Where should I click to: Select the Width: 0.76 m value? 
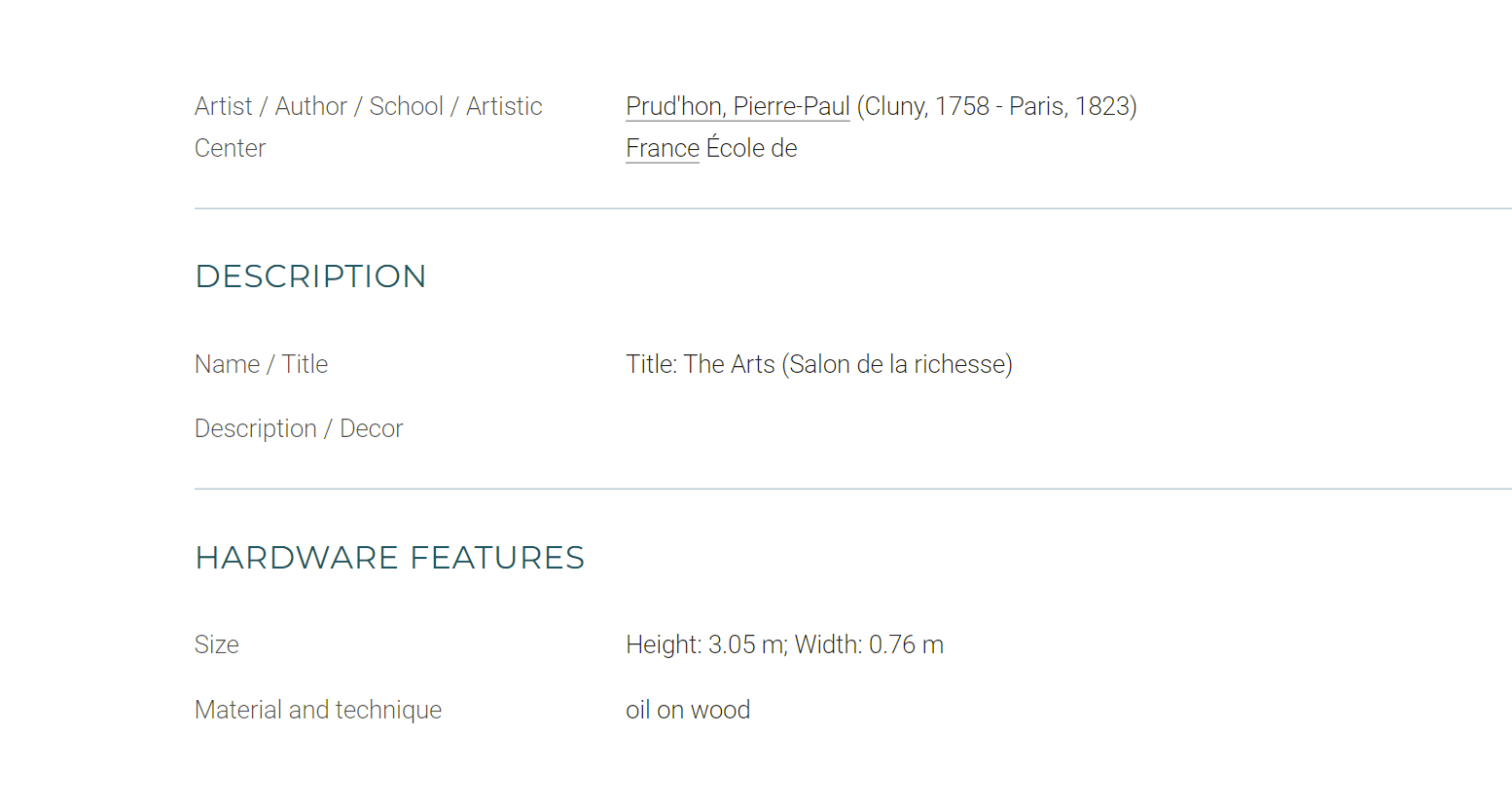[869, 644]
